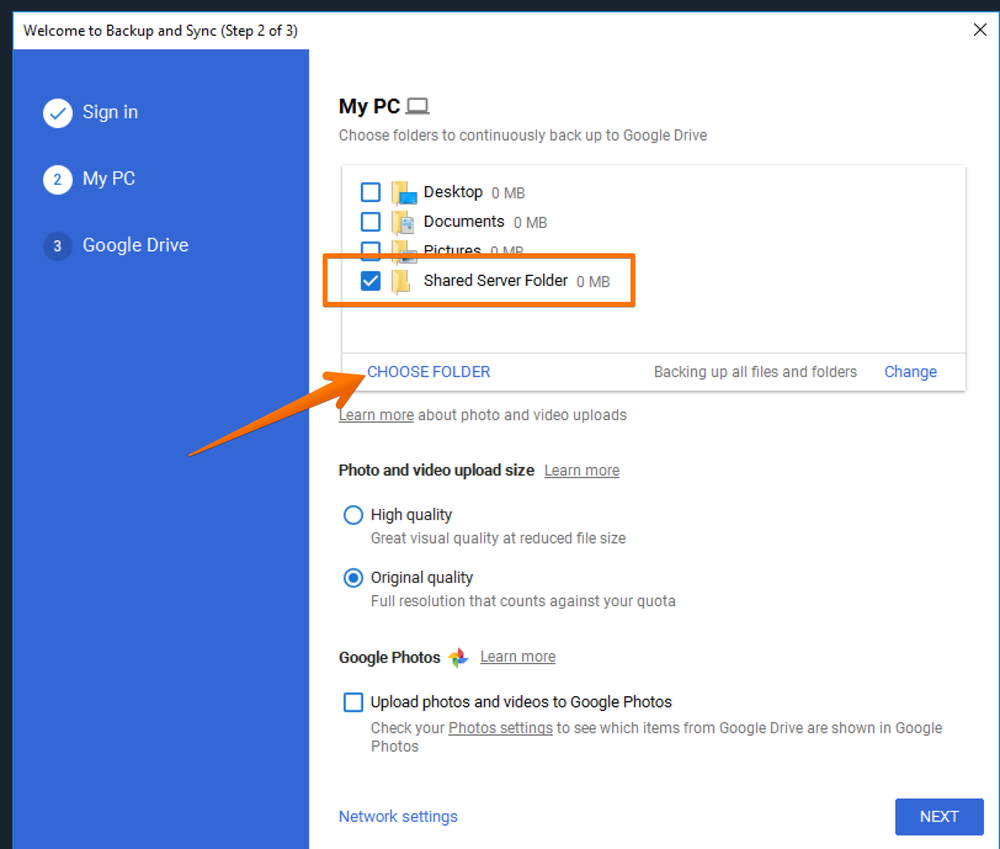Click the Desktop folder label
Screen dimensions: 1000x849
pos(453,192)
